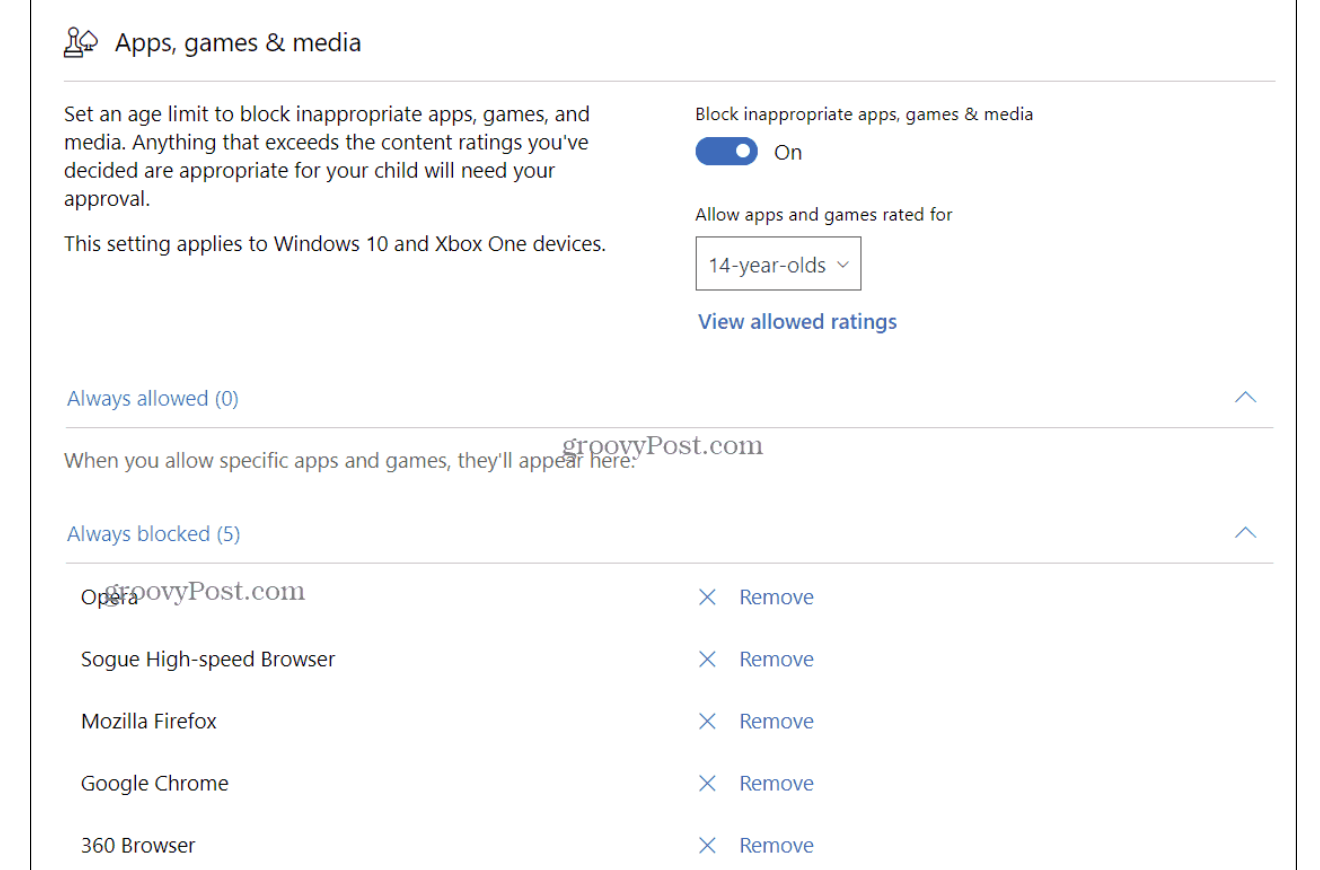Remove Mozilla Firefox from blocked apps

776,721
